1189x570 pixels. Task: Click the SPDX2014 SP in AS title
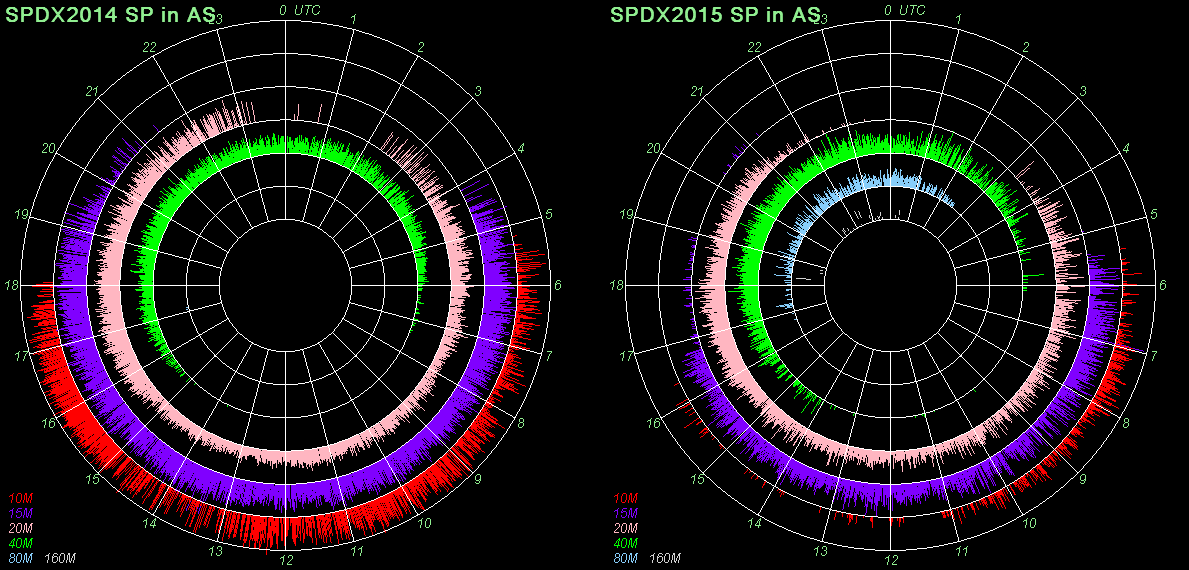[x=112, y=15]
